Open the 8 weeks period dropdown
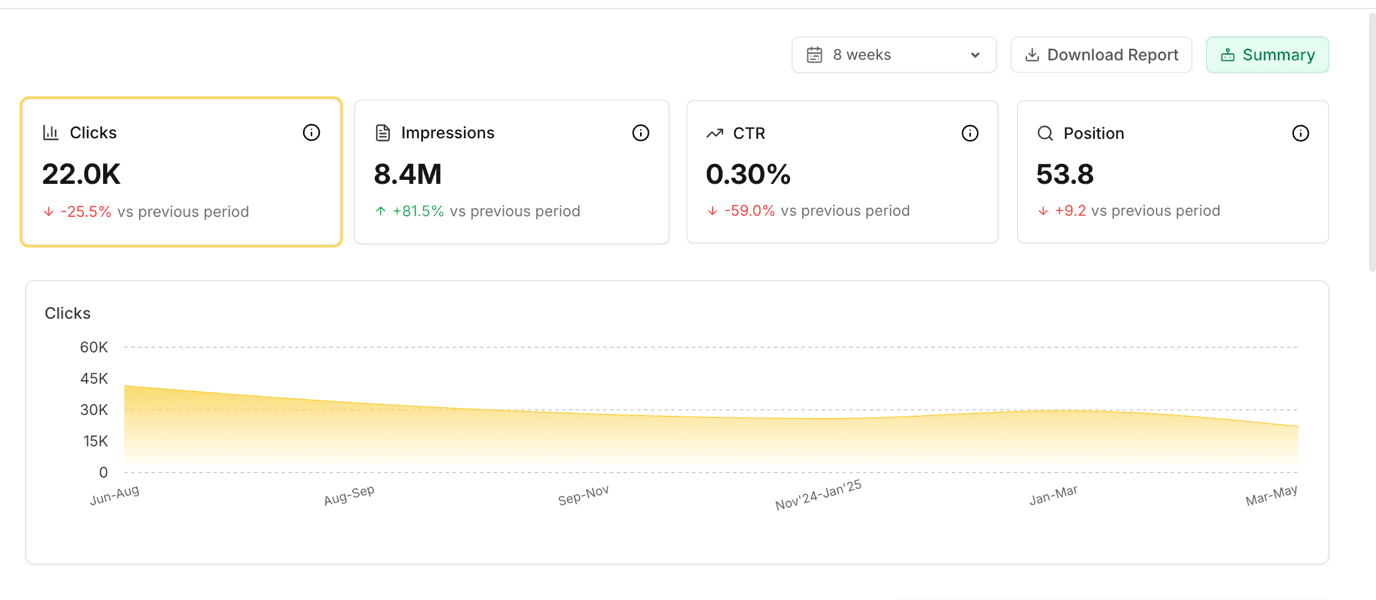 pos(893,55)
